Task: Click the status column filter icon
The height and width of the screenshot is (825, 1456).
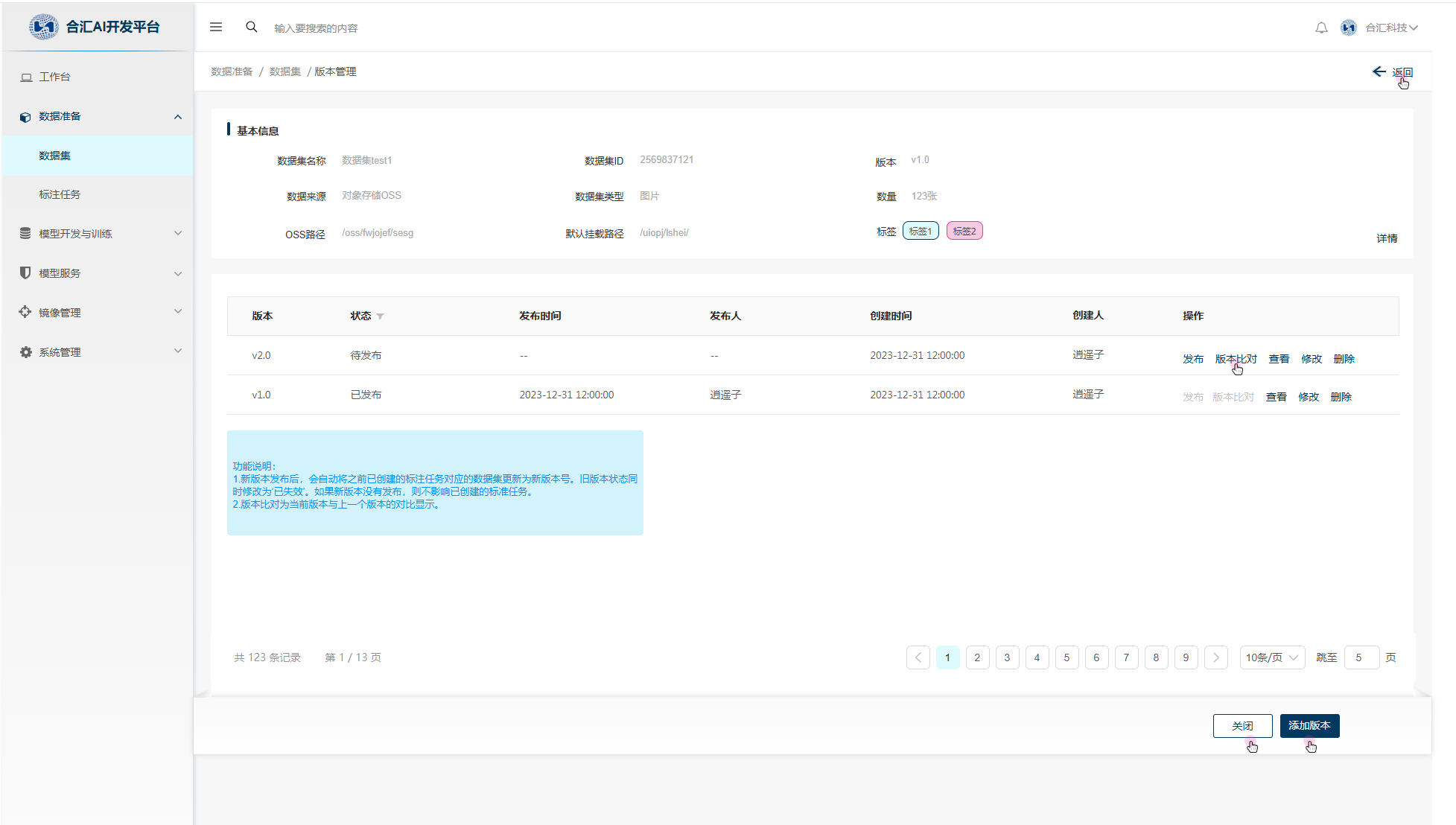Action: (381, 316)
